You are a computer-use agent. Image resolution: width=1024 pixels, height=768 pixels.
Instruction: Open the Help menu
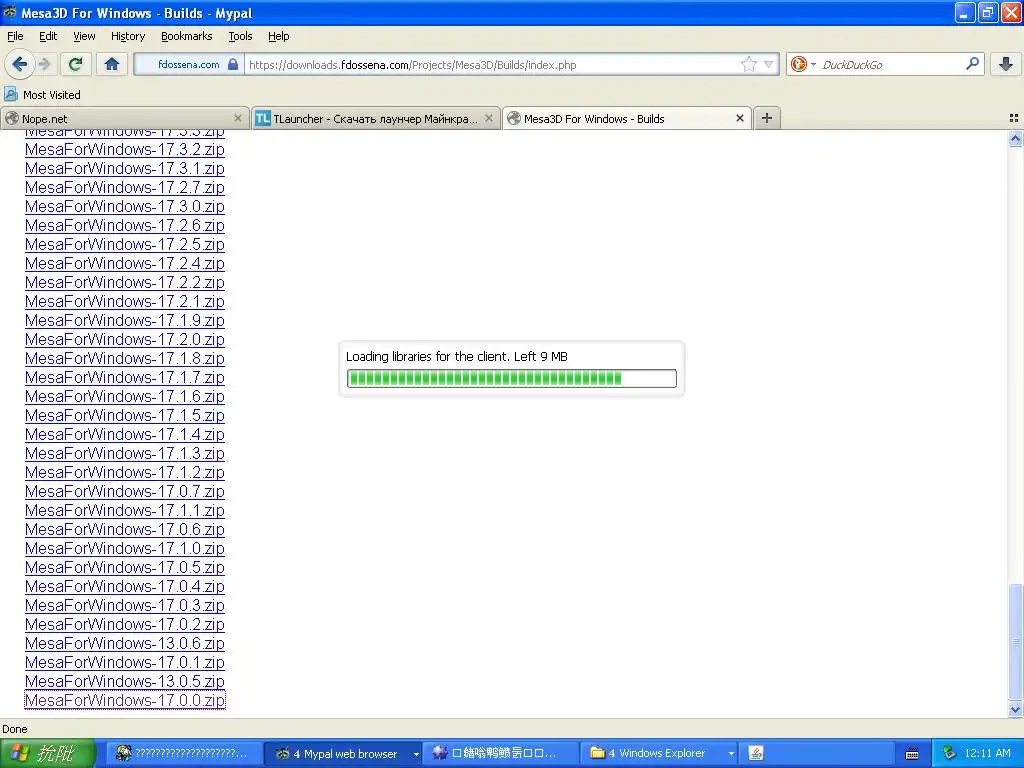[x=279, y=36]
